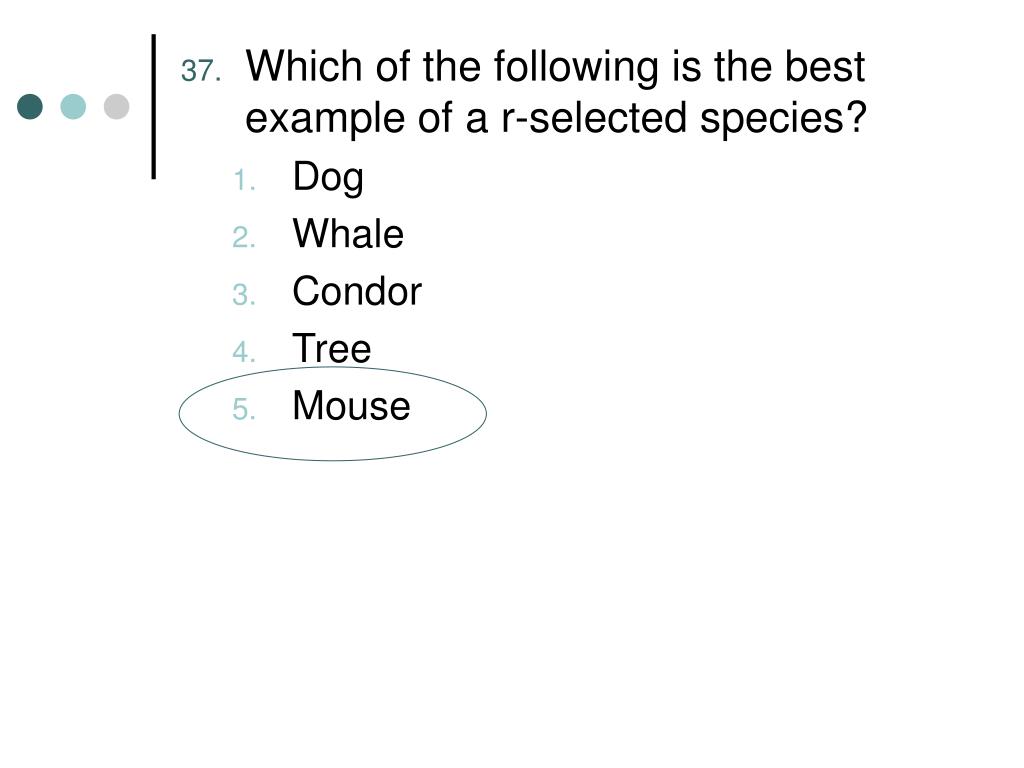
Task: Click the list number 1 beside Dog
Action: [244, 180]
